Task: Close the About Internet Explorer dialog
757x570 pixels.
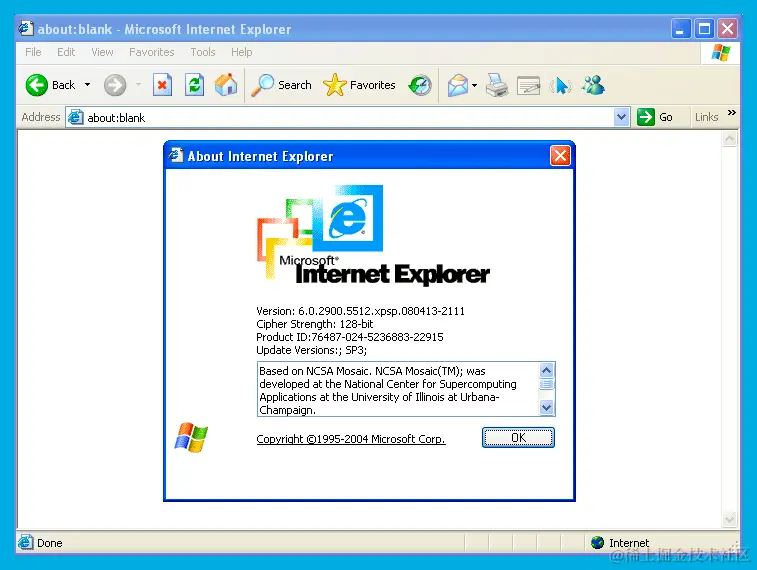Action: (x=560, y=156)
